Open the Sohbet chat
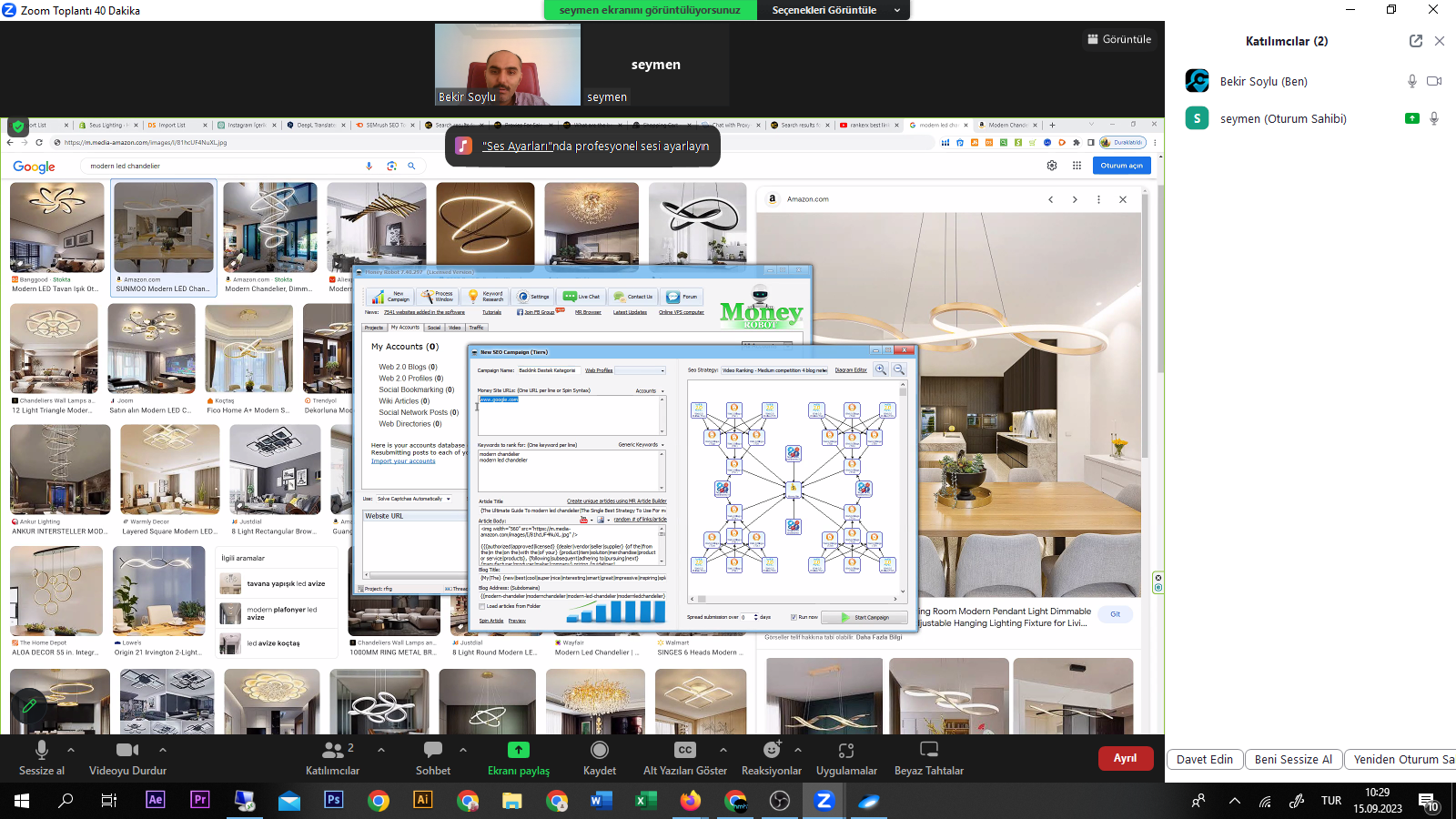1456x819 pixels. pos(433,758)
